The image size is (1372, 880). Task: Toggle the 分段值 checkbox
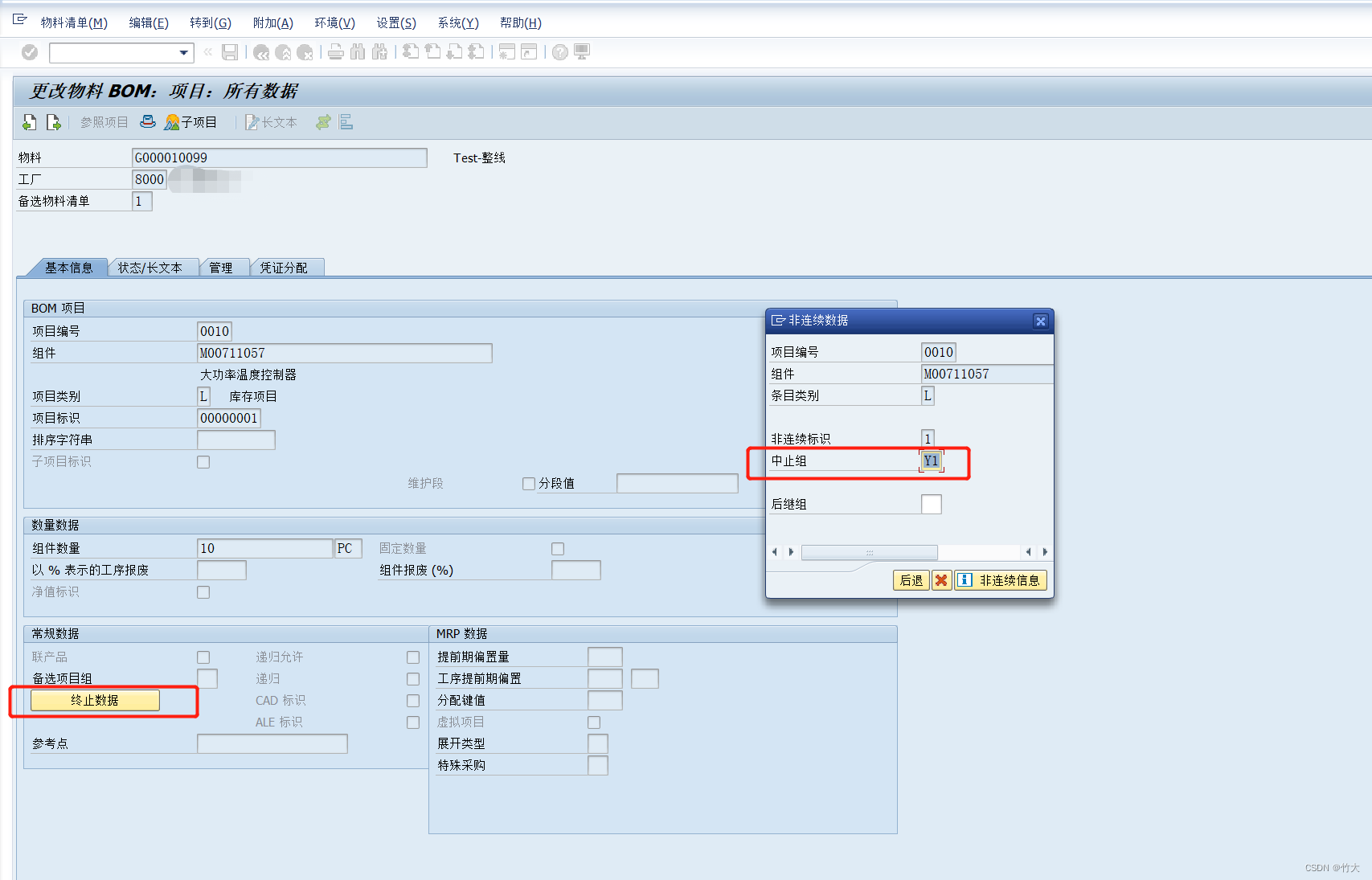click(x=529, y=484)
